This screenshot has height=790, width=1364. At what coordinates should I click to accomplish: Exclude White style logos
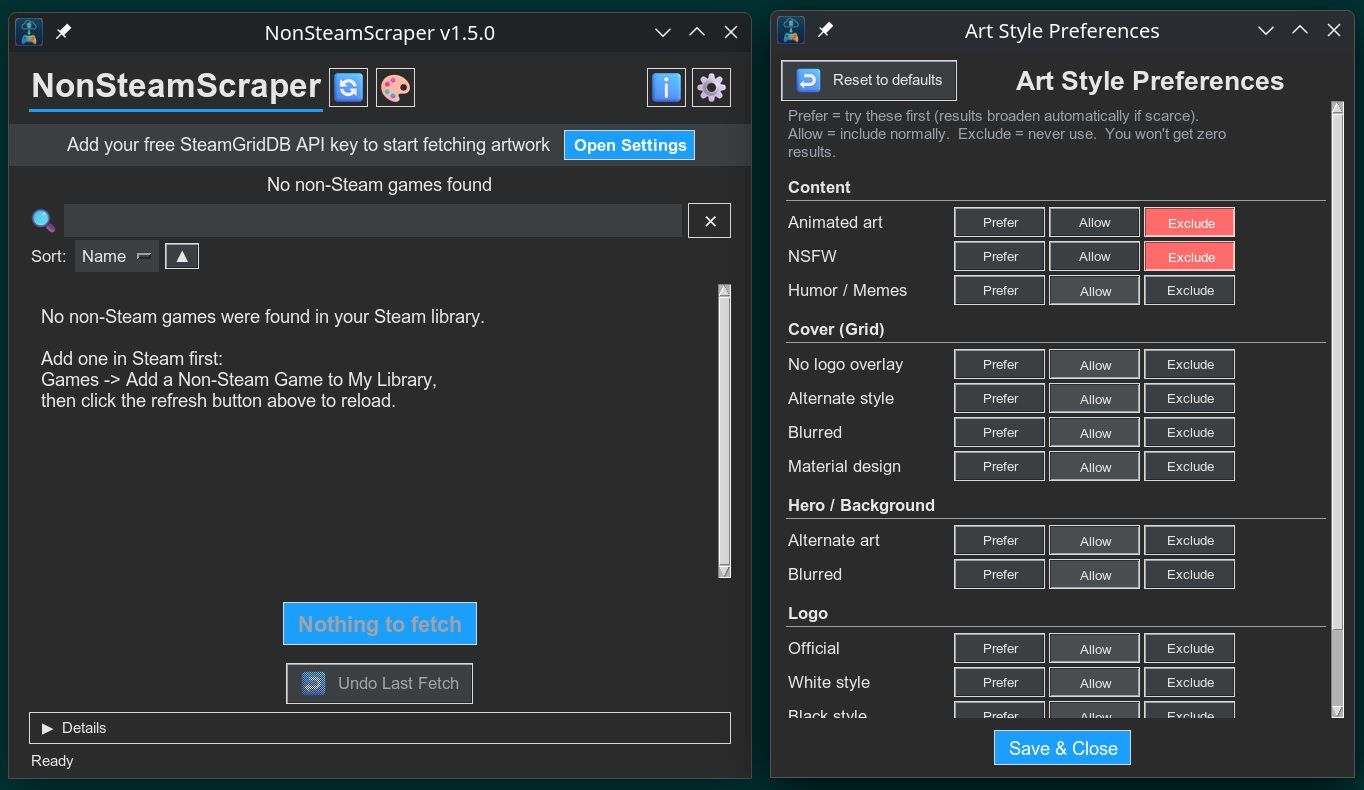pyautogui.click(x=1190, y=682)
